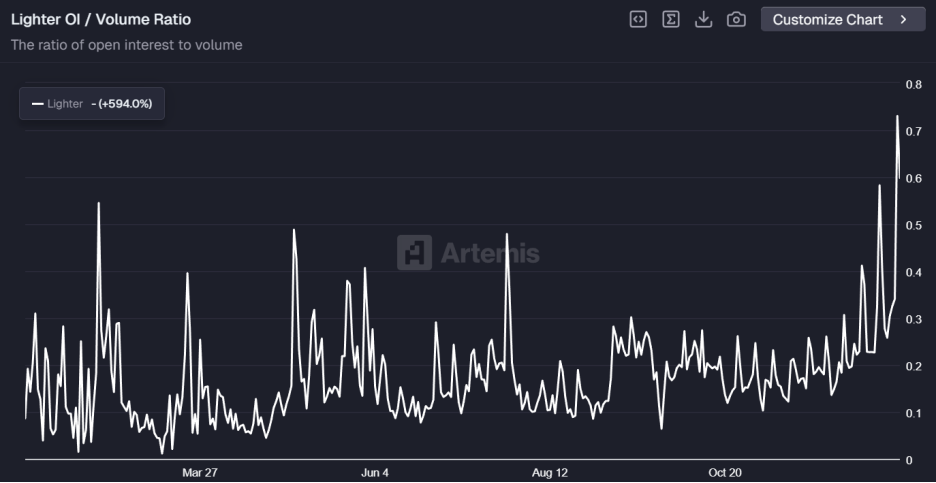Click the 0 y-axis baseline label
Image resolution: width=936 pixels, height=483 pixels.
click(x=908, y=460)
